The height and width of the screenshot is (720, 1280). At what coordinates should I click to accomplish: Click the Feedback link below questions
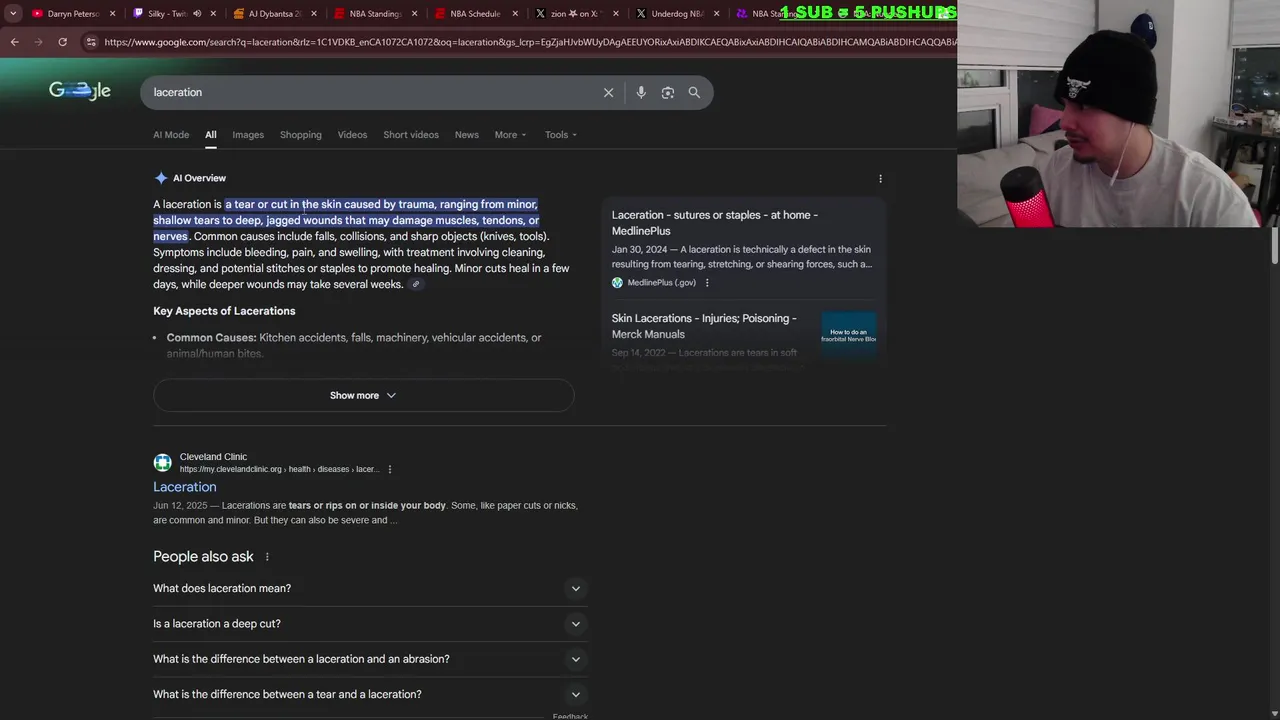coord(570,716)
